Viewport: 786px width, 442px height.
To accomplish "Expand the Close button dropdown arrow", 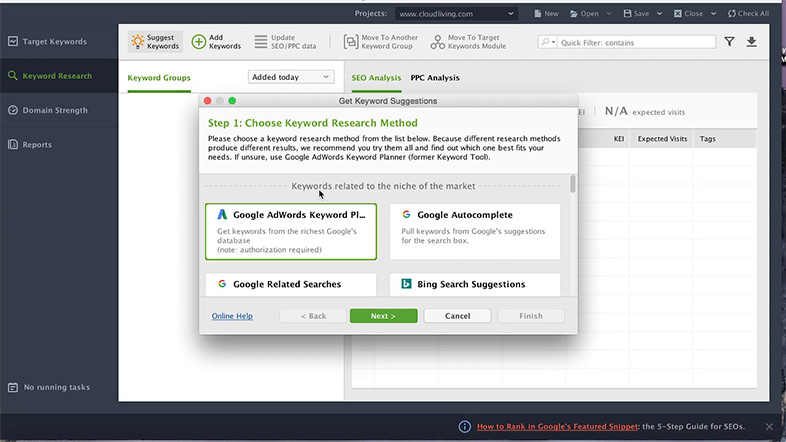I will coord(713,14).
